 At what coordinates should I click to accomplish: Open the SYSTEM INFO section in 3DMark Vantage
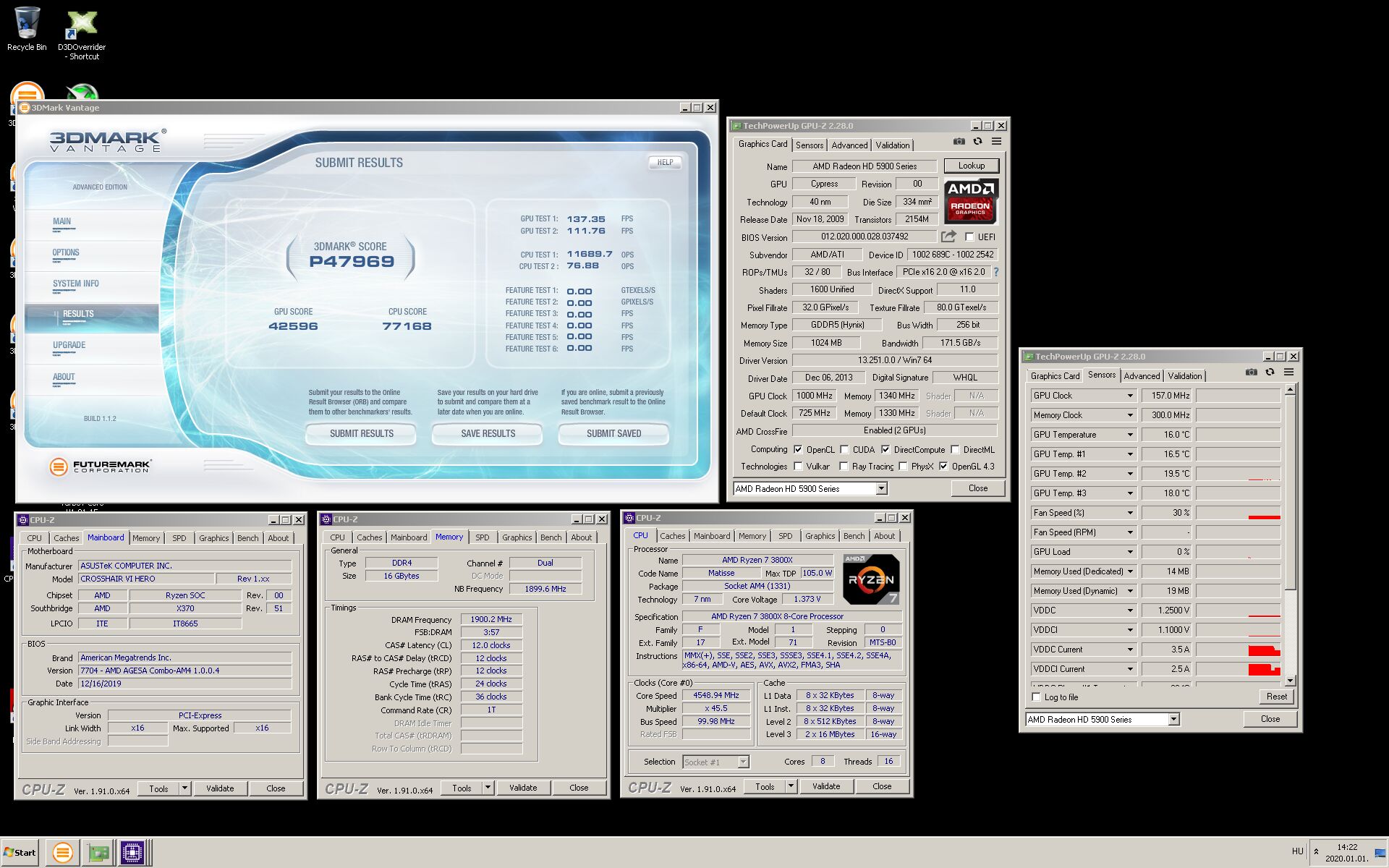(x=76, y=284)
